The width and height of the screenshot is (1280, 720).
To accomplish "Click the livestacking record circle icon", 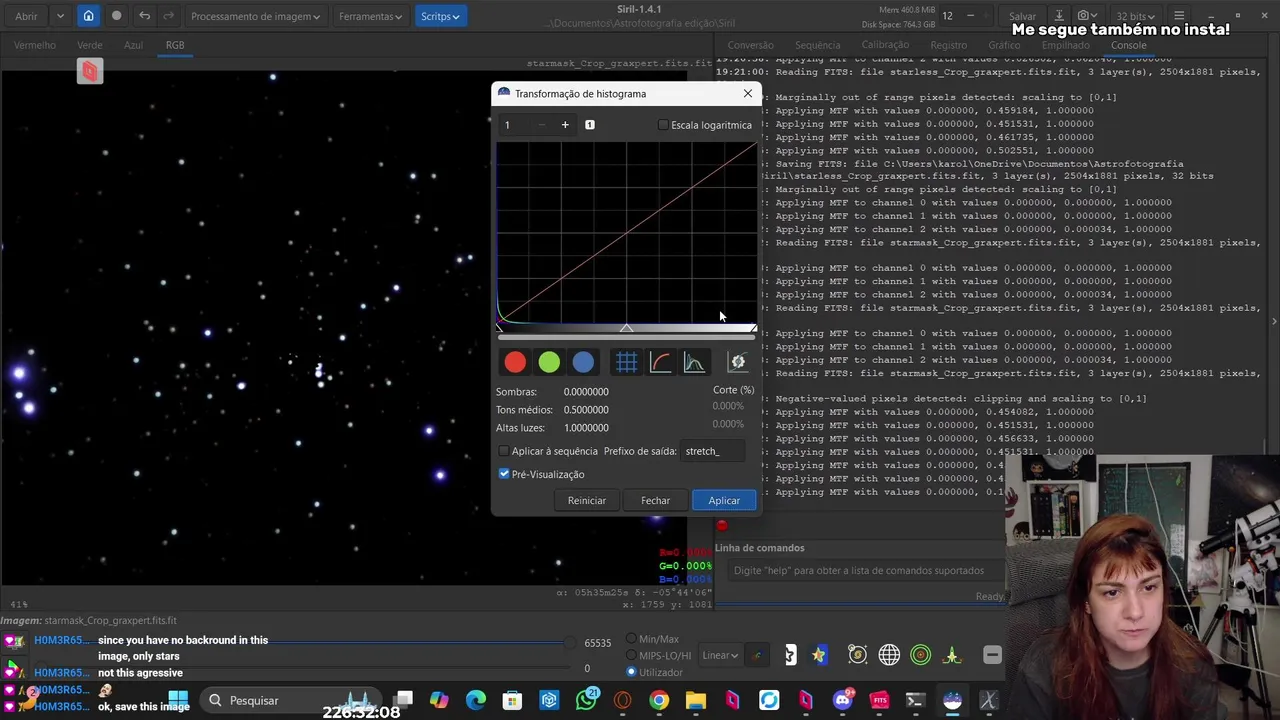I will pyautogui.click(x=117, y=16).
